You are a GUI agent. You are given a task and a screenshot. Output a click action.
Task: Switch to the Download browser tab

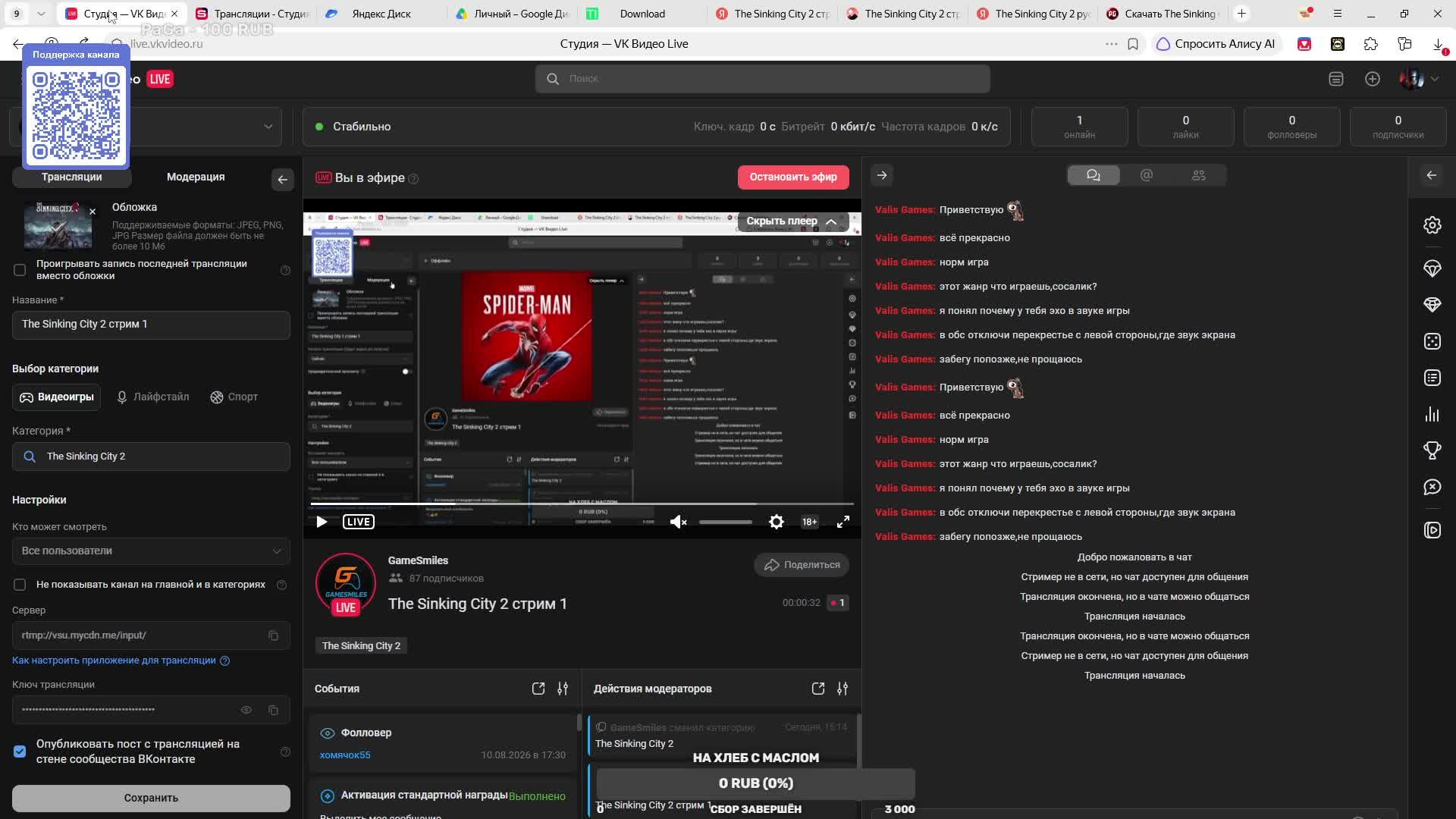click(x=642, y=14)
